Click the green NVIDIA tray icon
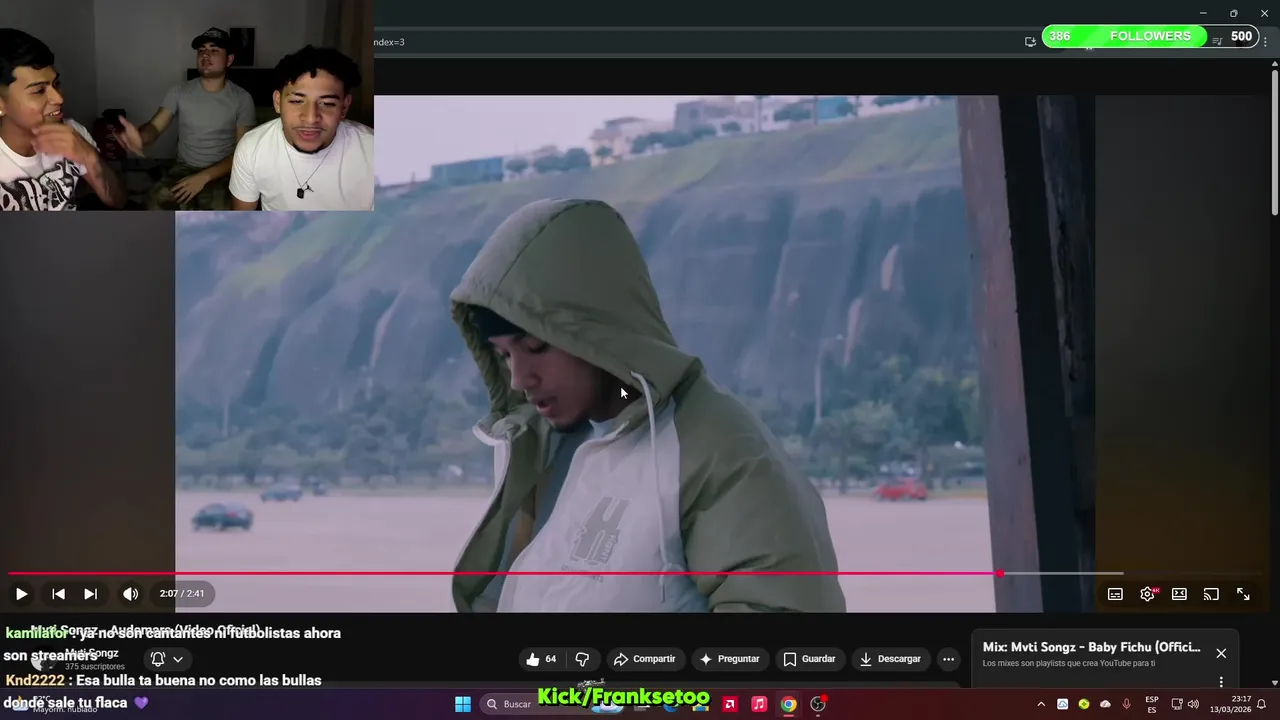 tap(1084, 704)
